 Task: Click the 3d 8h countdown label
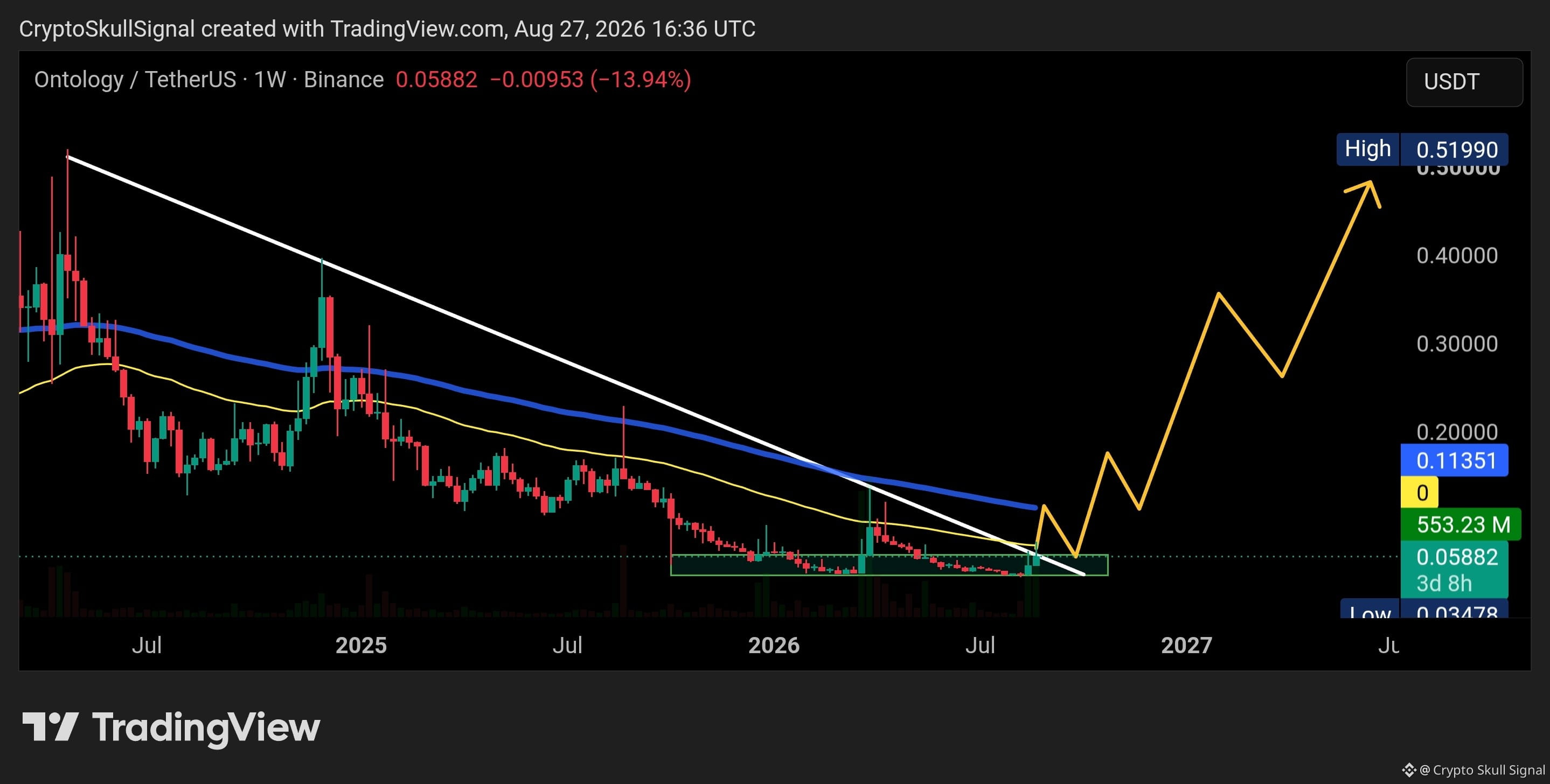1443,583
